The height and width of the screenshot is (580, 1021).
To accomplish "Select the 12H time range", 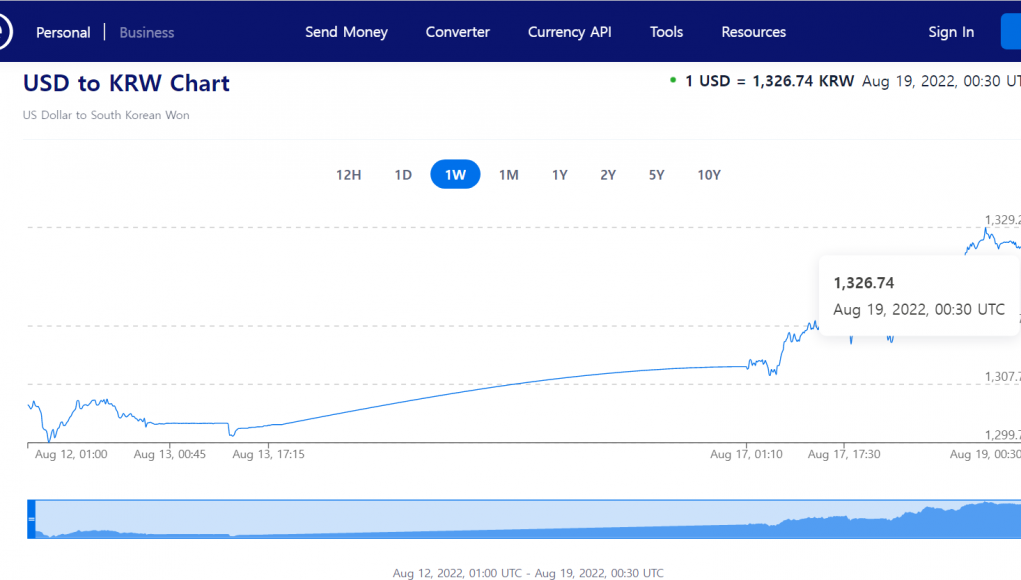I will point(348,175).
